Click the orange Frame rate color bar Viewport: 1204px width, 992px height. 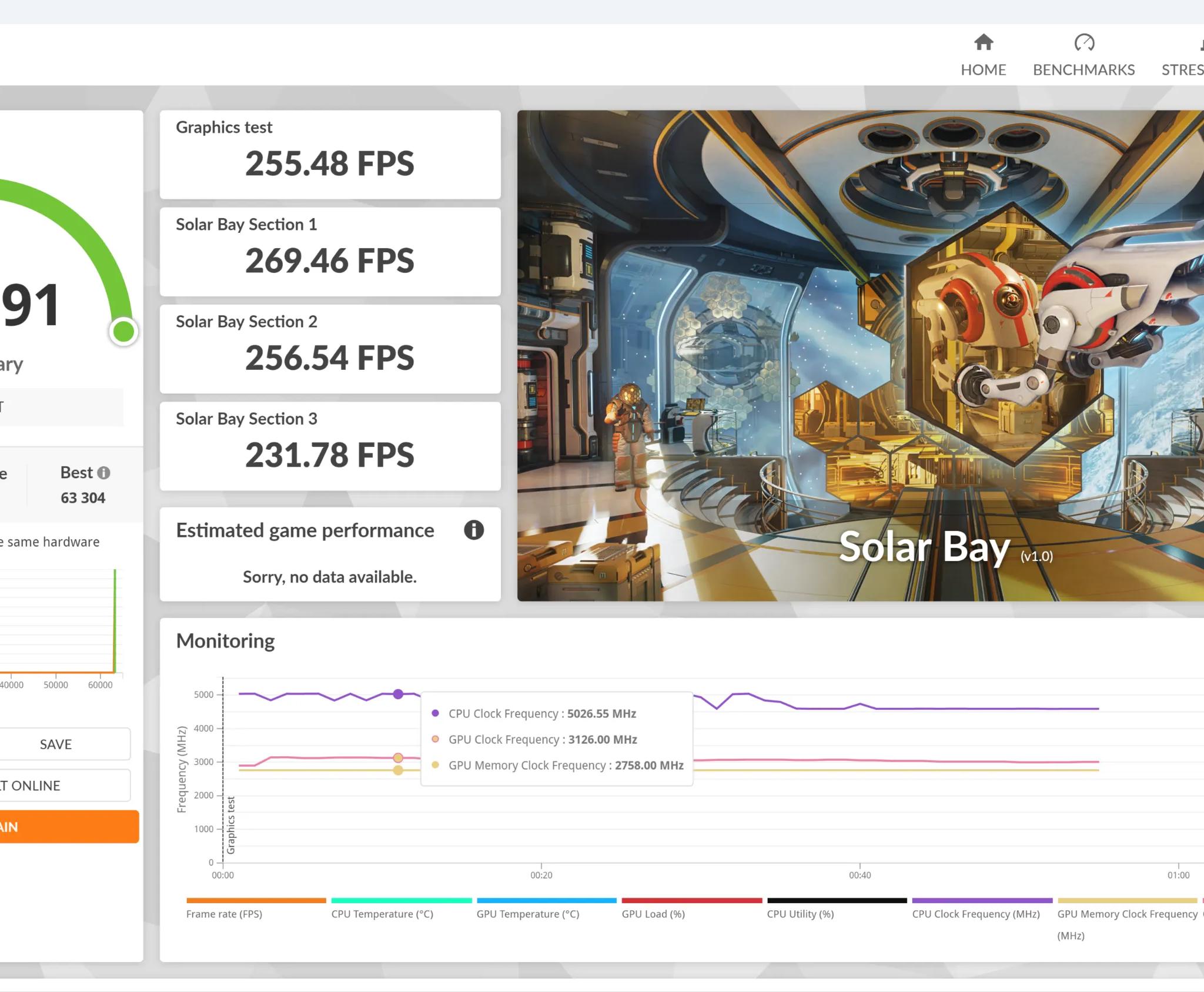[x=256, y=900]
